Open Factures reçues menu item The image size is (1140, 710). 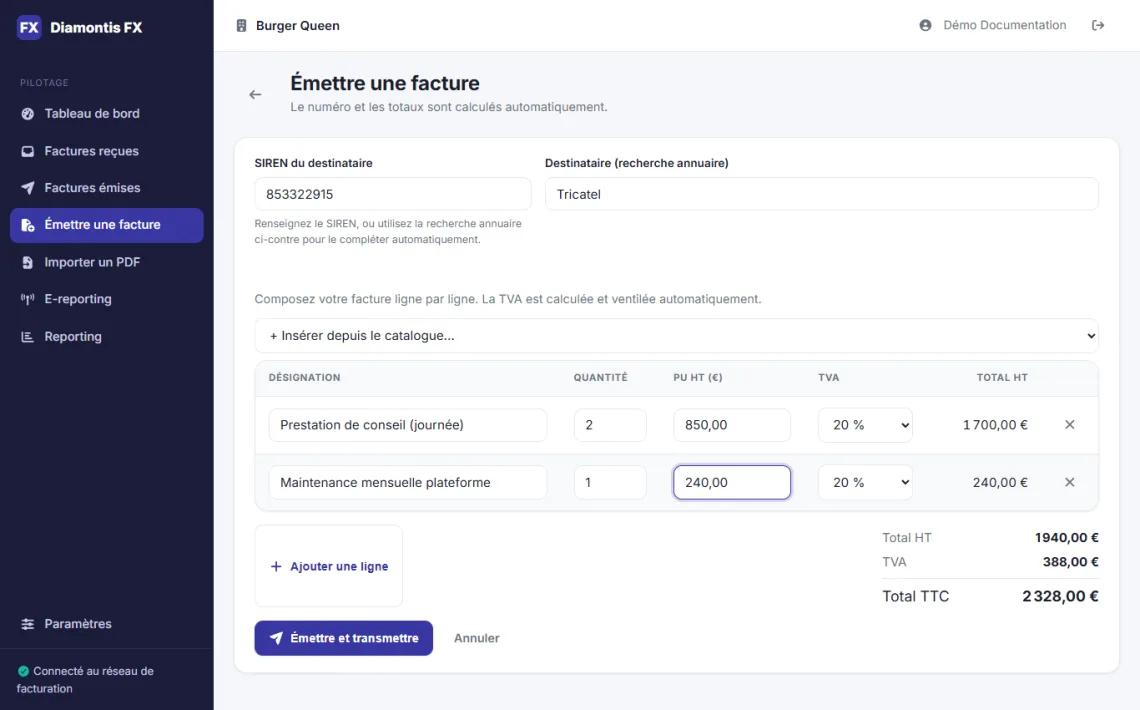pos(107,151)
